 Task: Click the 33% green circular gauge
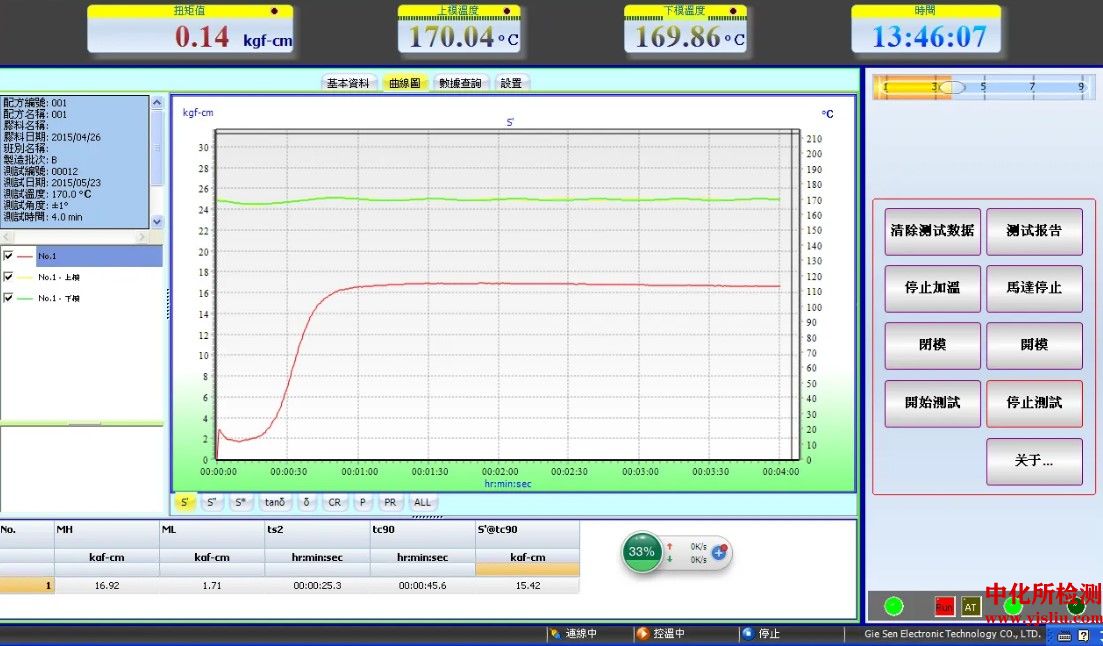click(641, 552)
